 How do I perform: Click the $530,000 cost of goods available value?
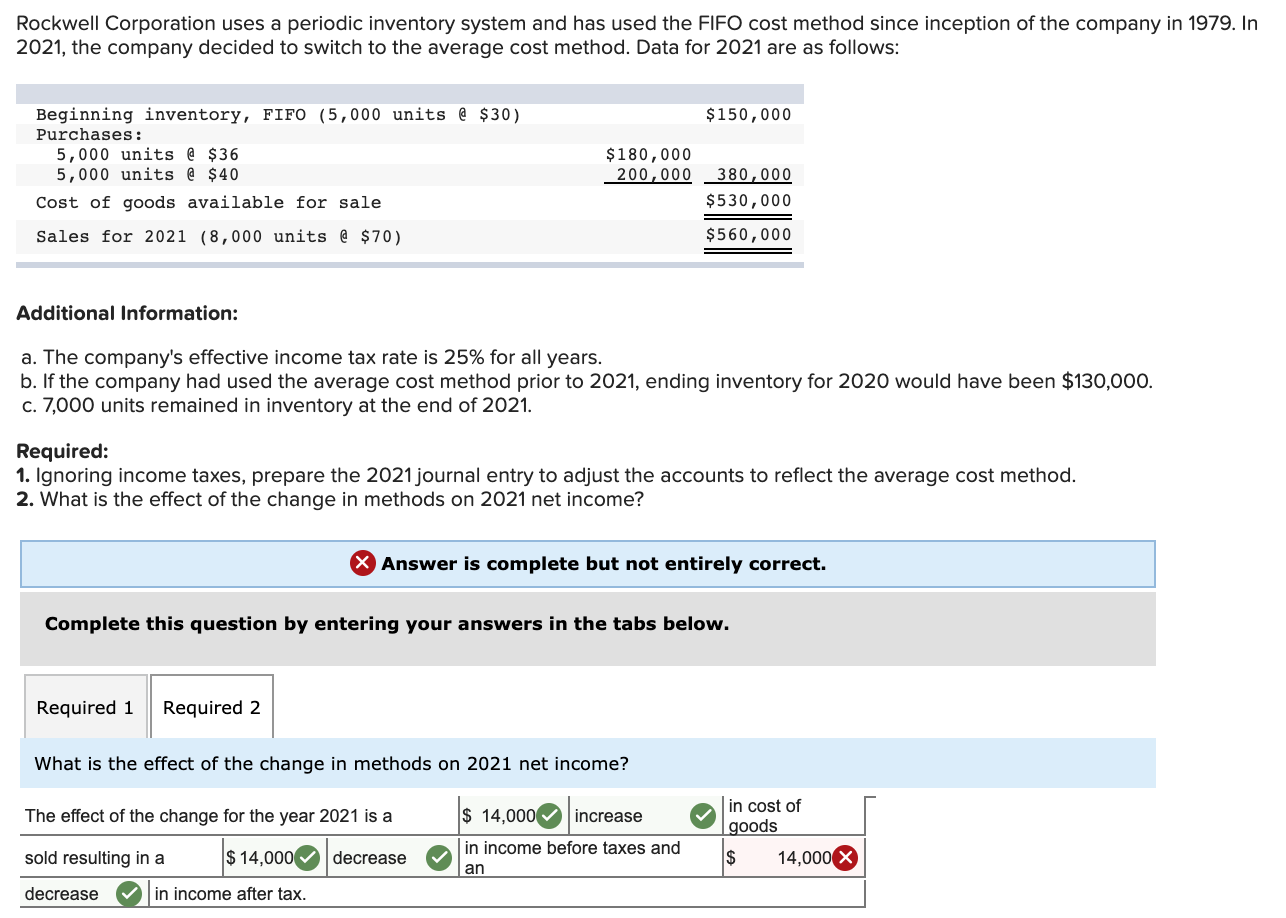[748, 201]
